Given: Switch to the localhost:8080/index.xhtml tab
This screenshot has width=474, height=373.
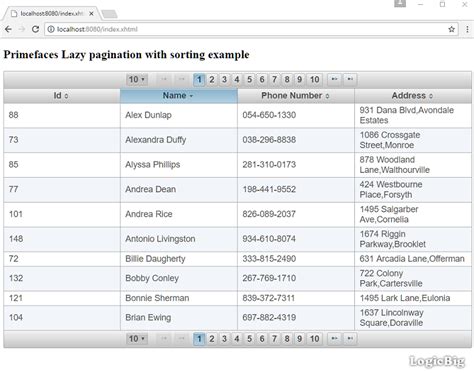Looking at the screenshot, I should click(52, 14).
